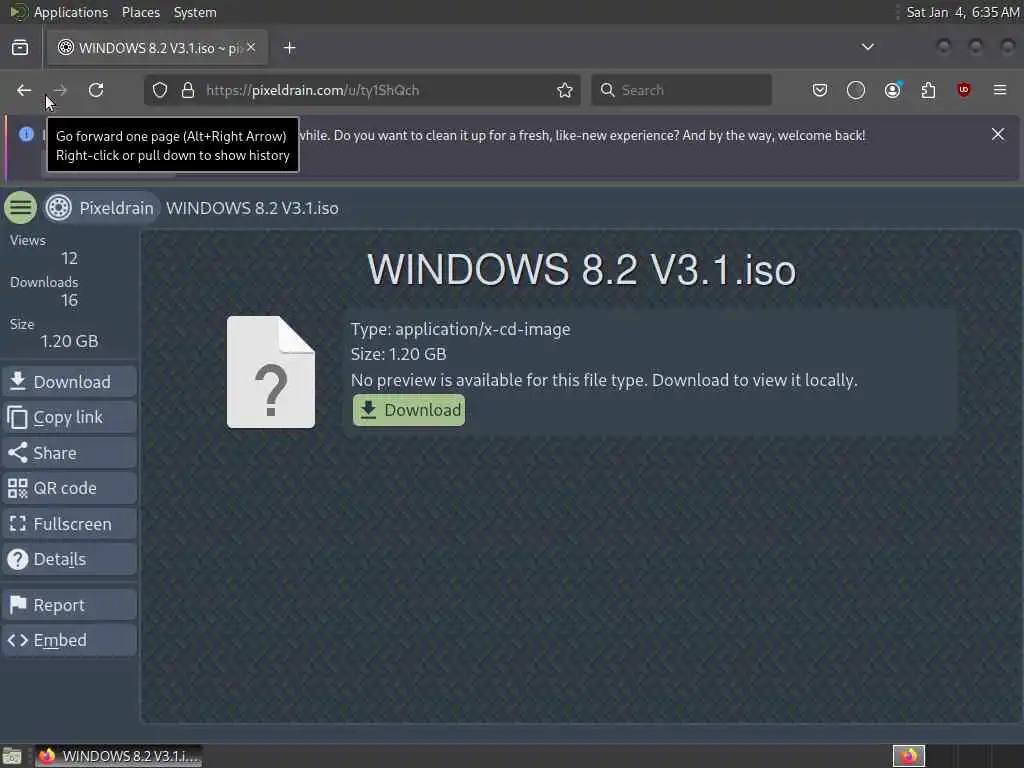
Task: Click the green Download button
Action: 409,410
